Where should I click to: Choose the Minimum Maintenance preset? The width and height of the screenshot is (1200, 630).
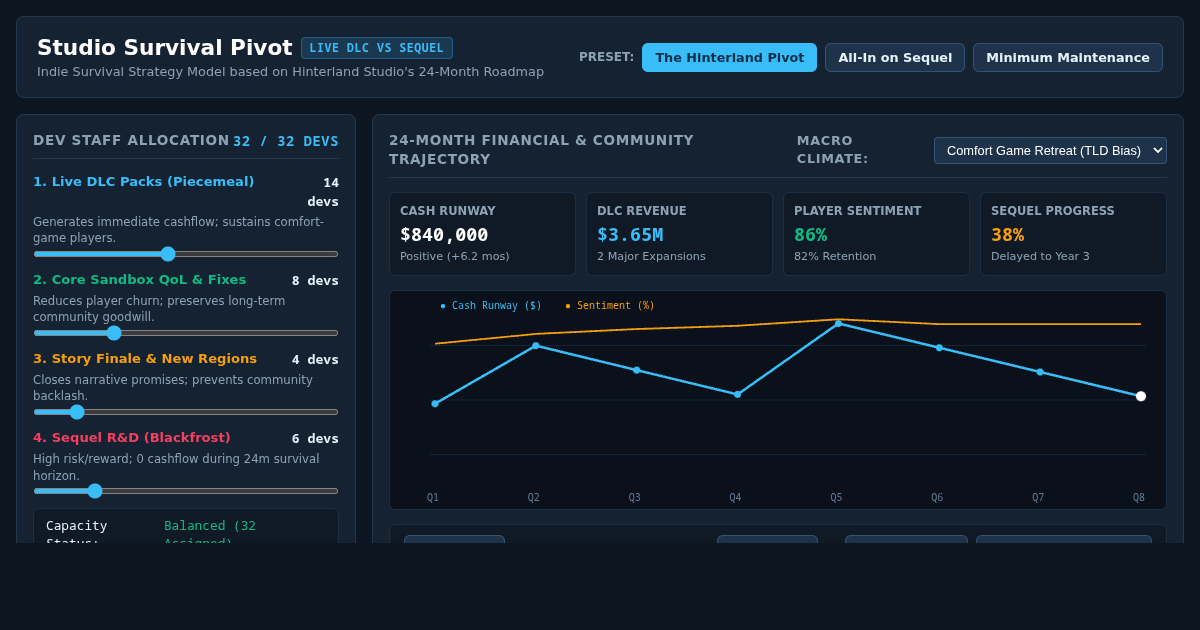click(1068, 57)
